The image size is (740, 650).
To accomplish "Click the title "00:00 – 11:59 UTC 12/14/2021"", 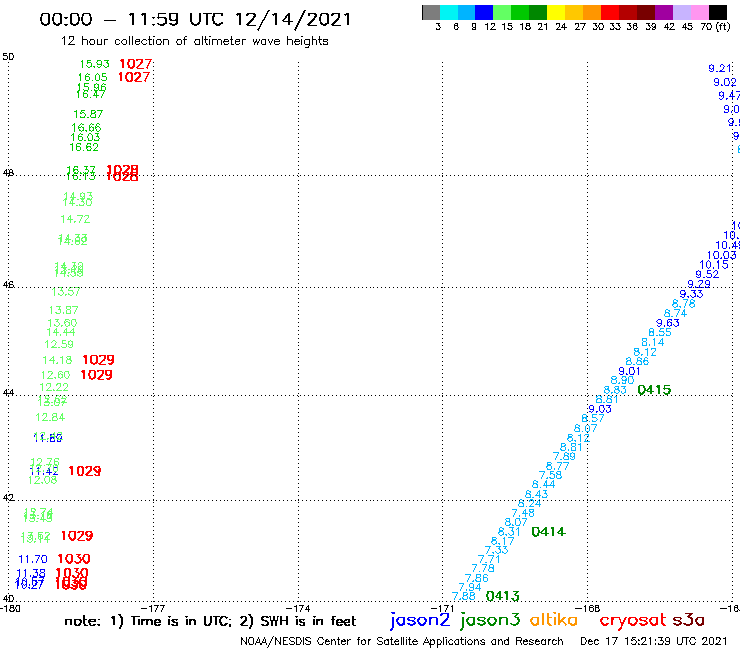I will (x=195, y=19).
